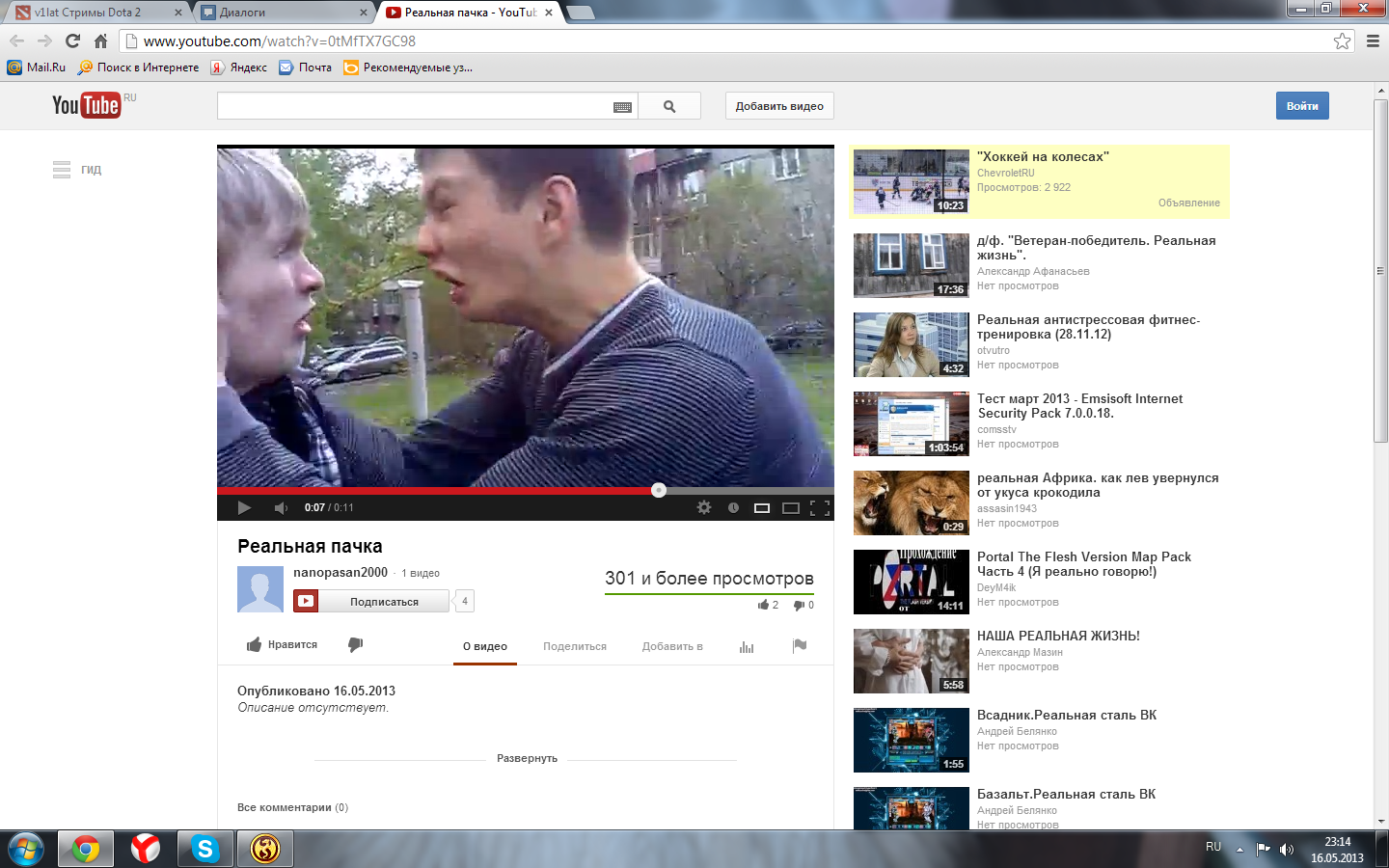Open video settings gear icon

pyautogui.click(x=704, y=507)
